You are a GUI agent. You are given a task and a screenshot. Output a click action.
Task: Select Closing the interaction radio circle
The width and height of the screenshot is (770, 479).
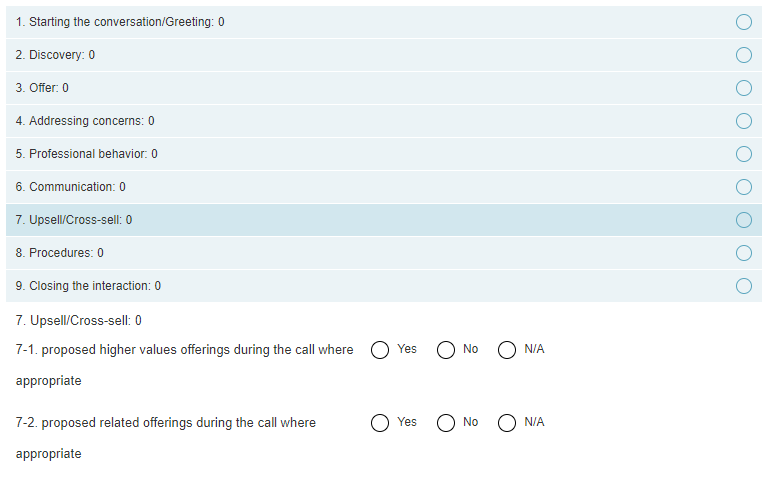pyautogui.click(x=743, y=286)
